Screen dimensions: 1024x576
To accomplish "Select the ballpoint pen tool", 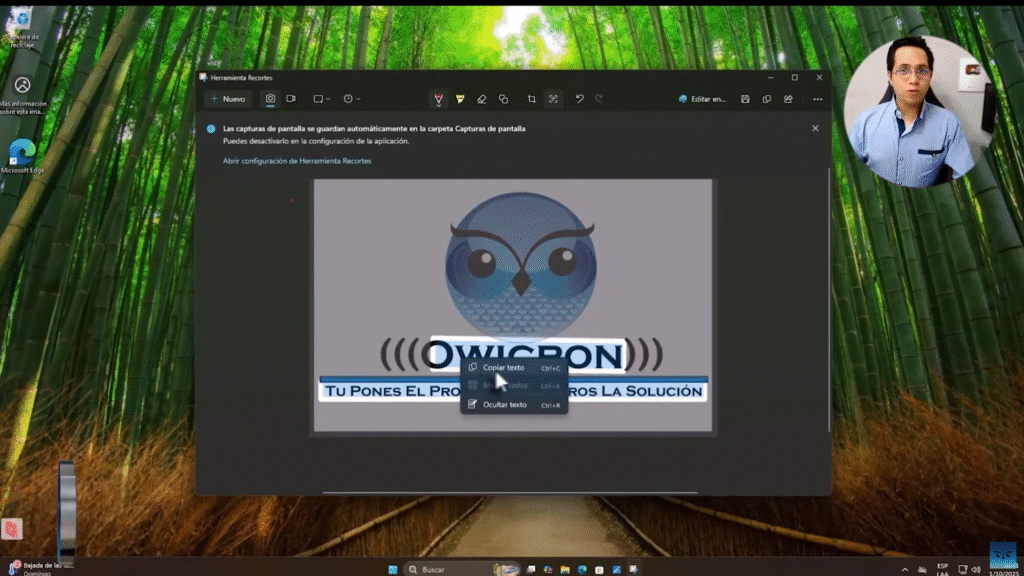I will click(438, 99).
